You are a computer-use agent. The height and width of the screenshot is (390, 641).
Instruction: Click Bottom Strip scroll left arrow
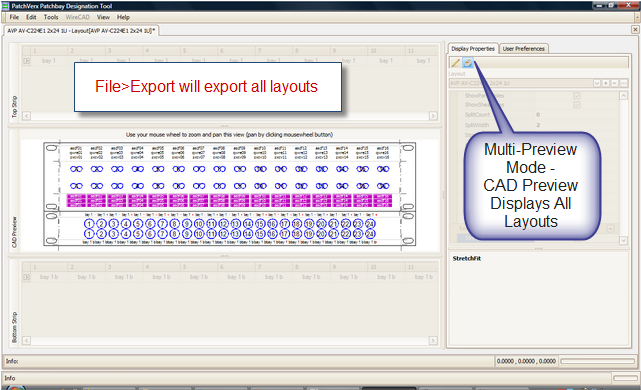point(26,341)
